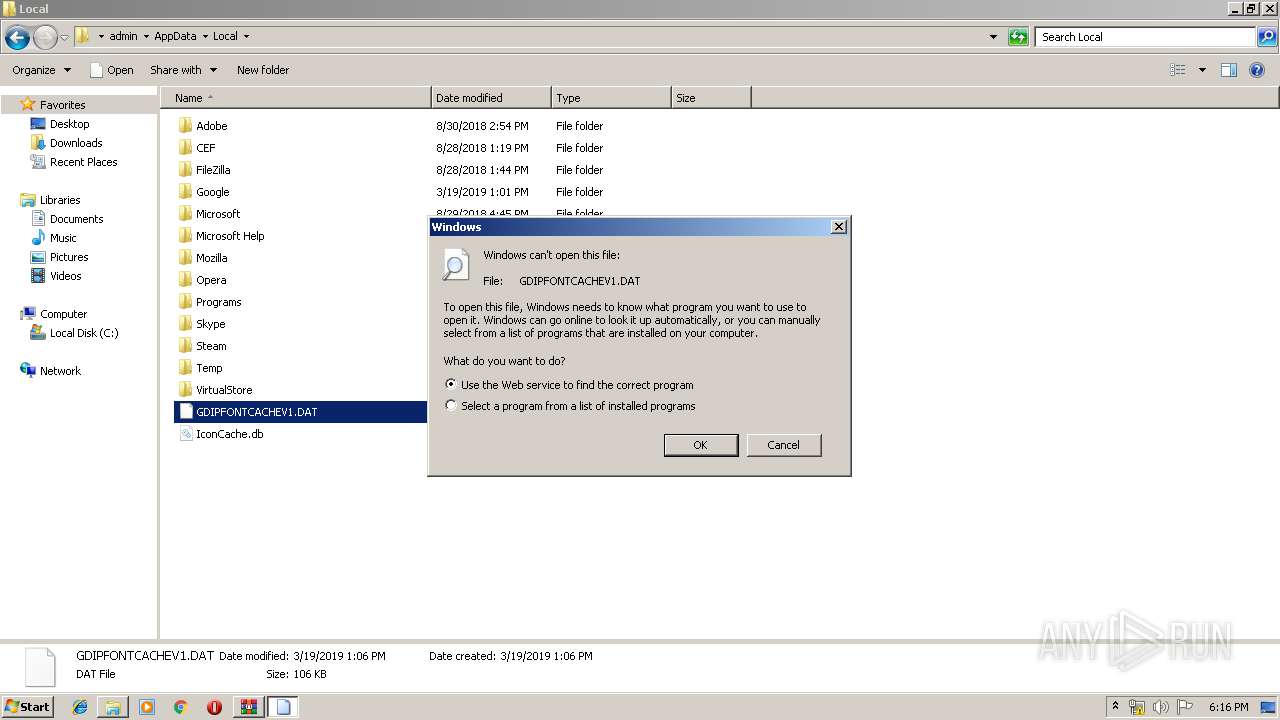Click Open in the toolbar

point(111,70)
